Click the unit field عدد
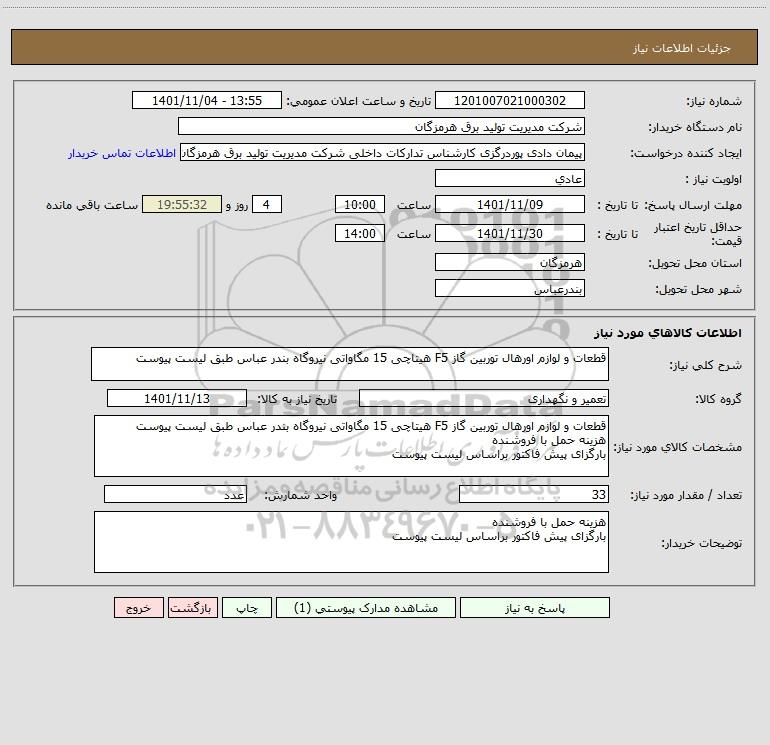Viewport: 770px width, 745px height. (175, 495)
